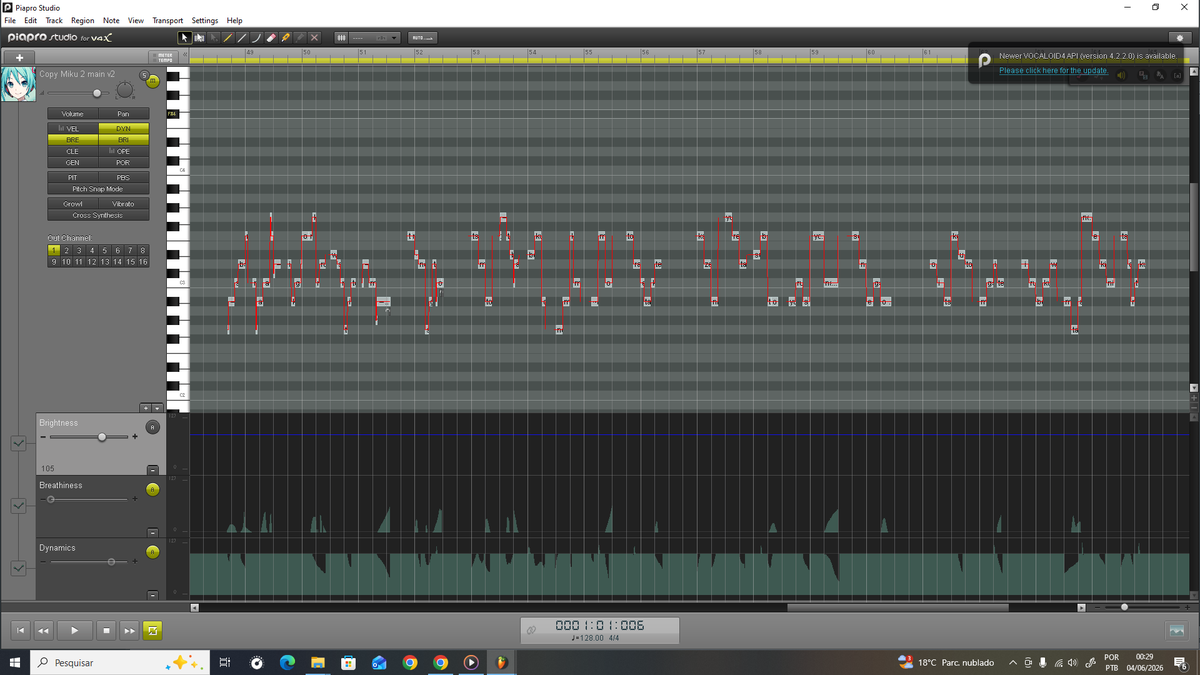Adjust the Brightness slider
1200x675 pixels.
click(x=102, y=437)
